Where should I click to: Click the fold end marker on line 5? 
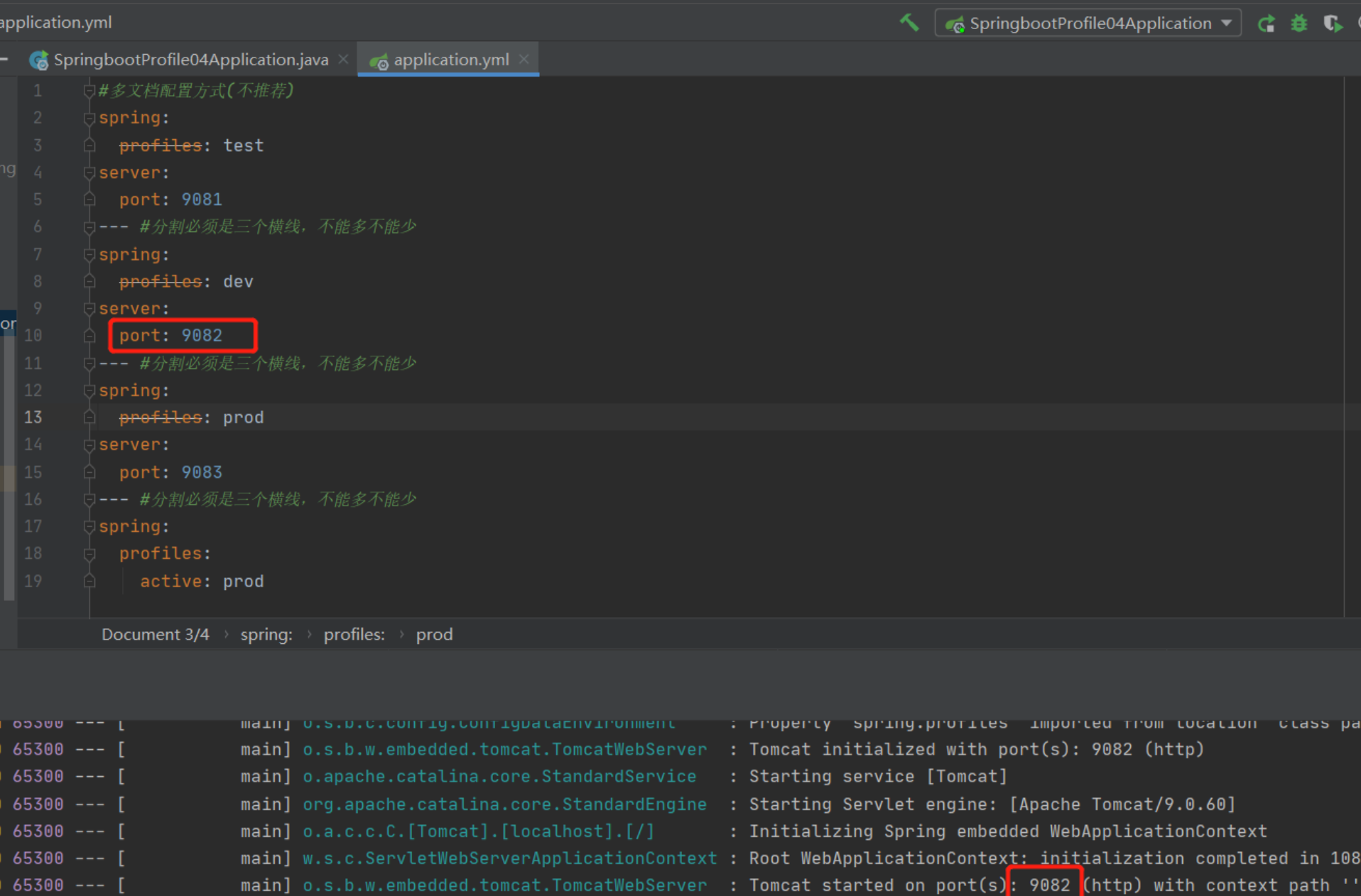point(90,200)
